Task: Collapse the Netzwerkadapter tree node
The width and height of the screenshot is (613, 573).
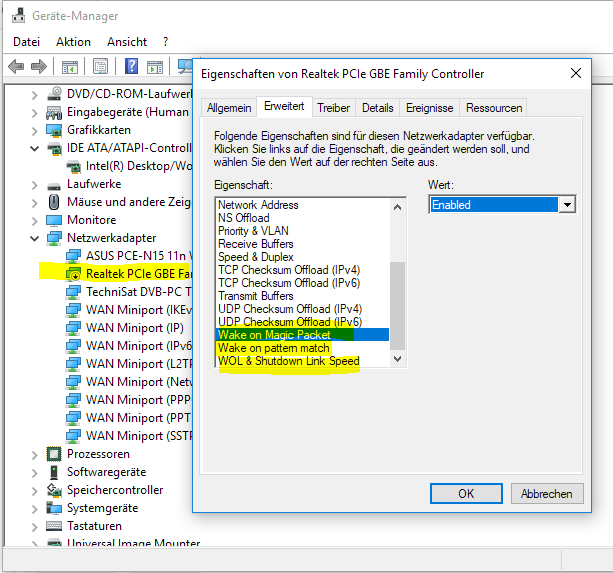Action: pos(34,238)
